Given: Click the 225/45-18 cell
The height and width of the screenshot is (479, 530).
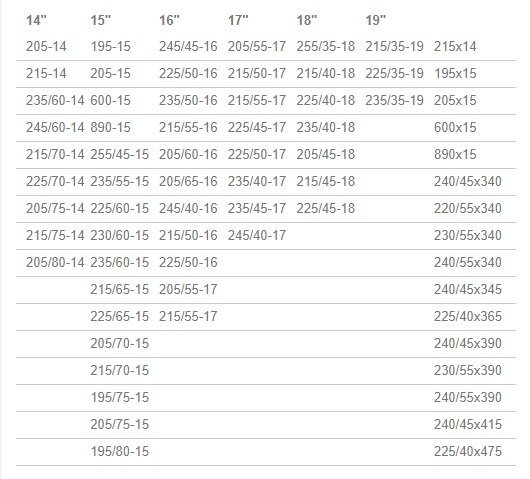Looking at the screenshot, I should click(326, 208).
